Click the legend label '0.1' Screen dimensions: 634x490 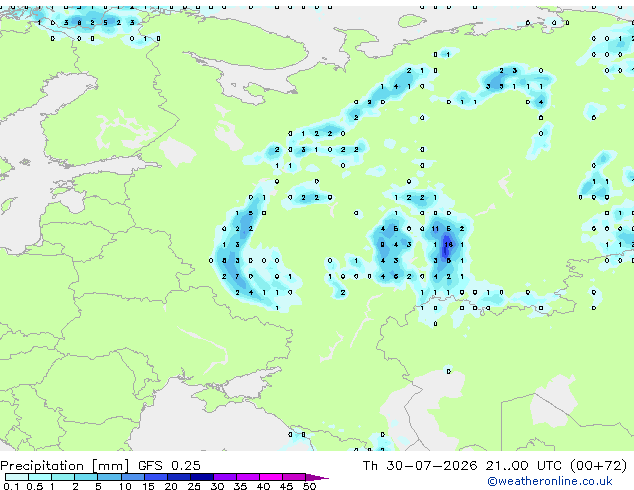click(x=11, y=486)
